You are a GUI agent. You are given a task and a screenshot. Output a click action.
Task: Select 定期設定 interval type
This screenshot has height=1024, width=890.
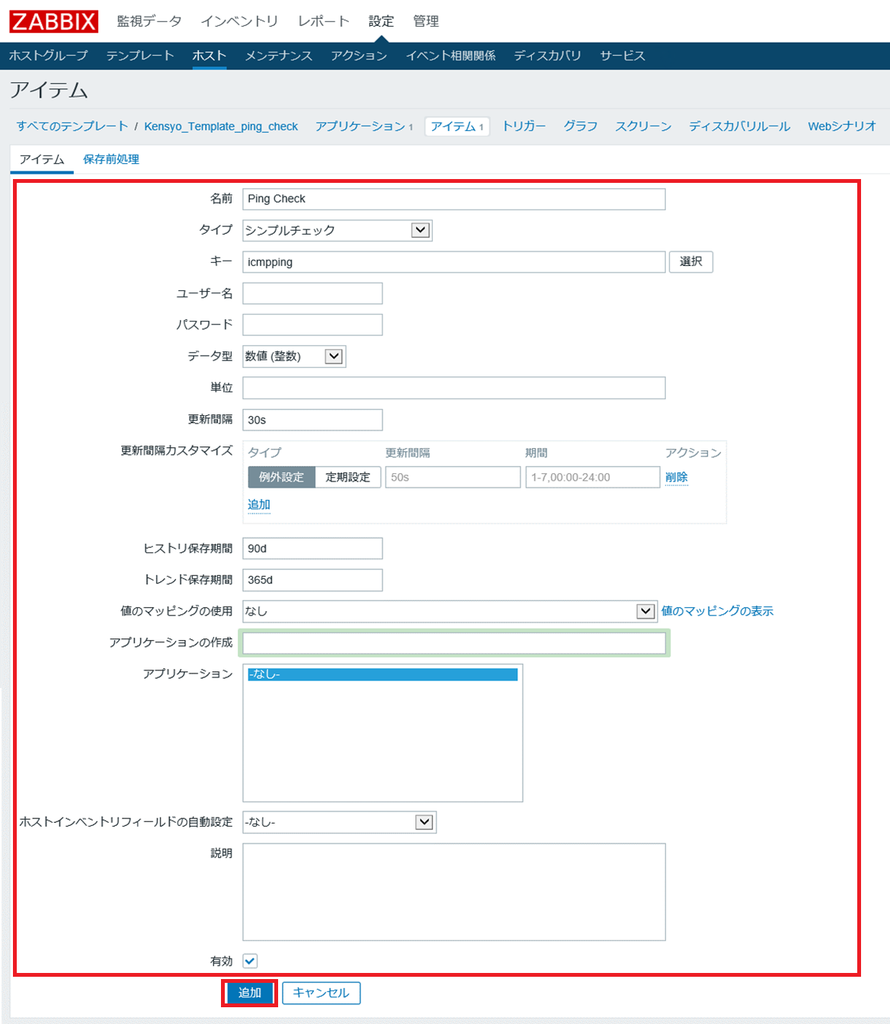347,477
